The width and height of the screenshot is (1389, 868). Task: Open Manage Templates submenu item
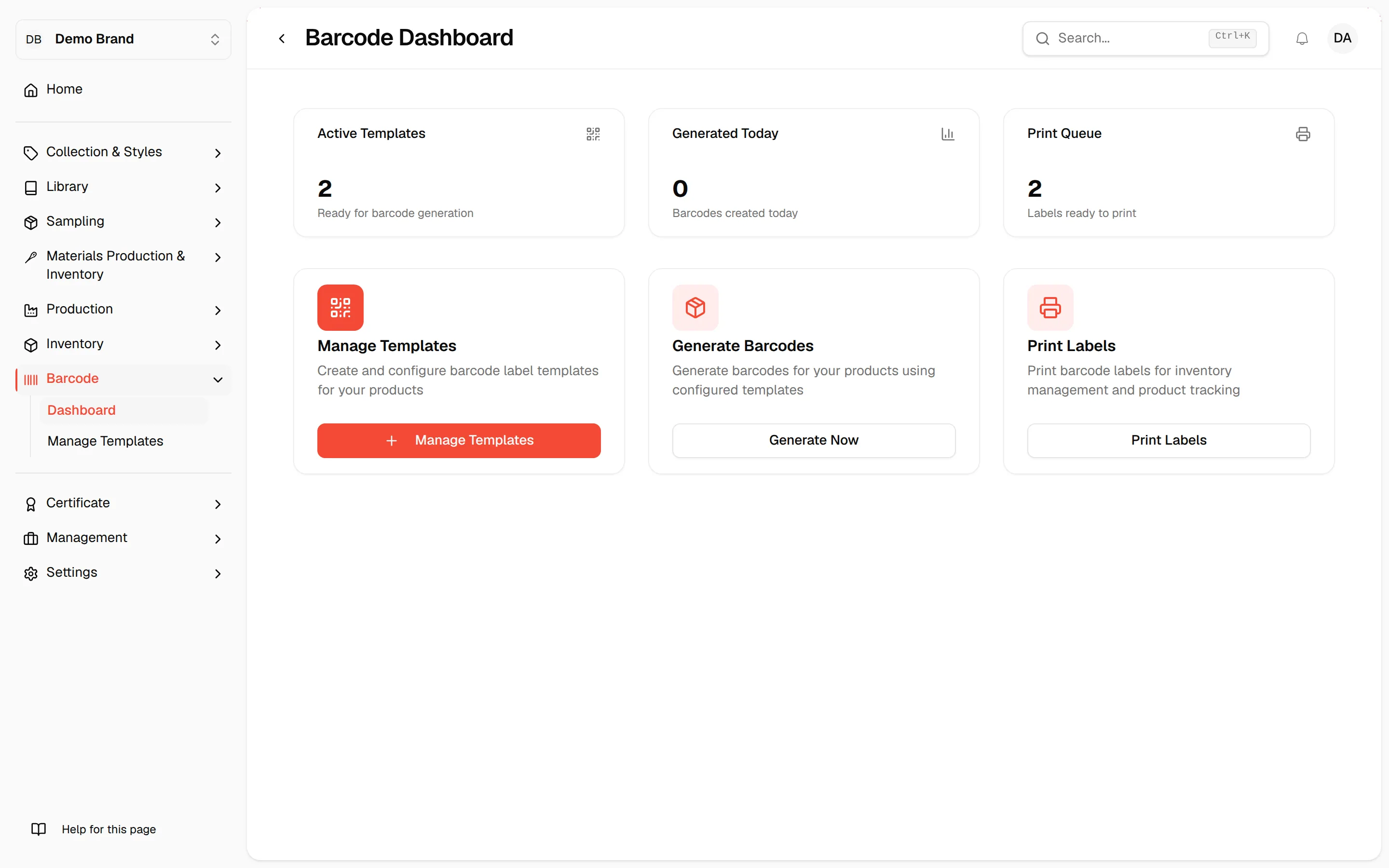(105, 441)
